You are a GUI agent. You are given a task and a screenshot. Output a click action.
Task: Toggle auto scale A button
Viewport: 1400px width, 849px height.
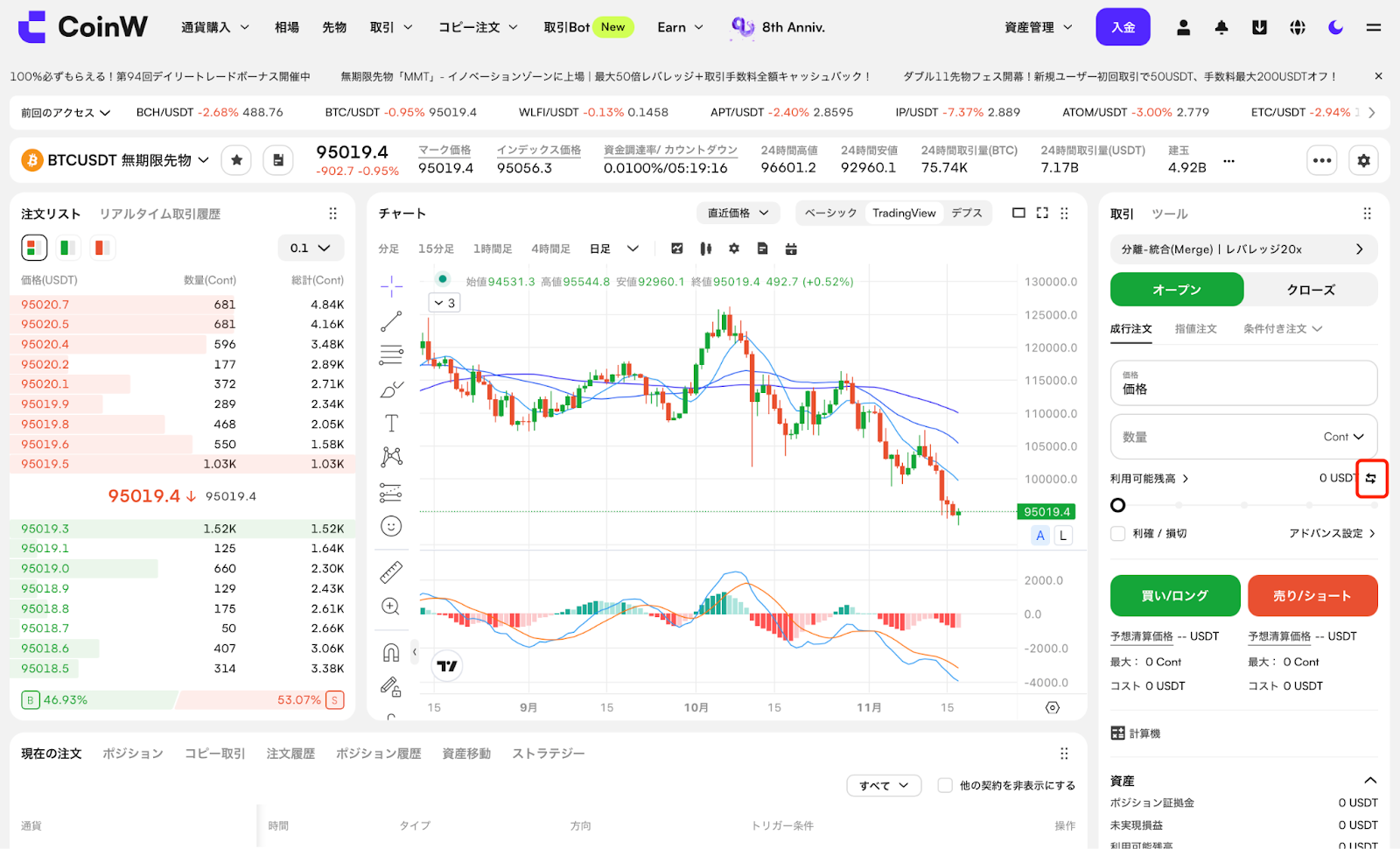click(x=1039, y=536)
